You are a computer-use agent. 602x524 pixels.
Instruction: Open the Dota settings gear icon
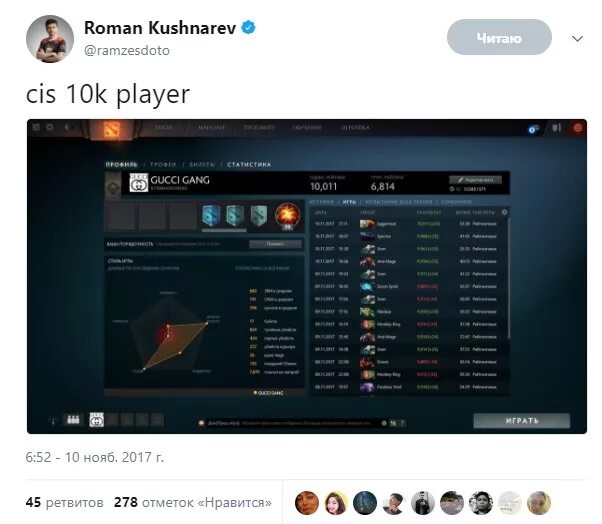coord(50,127)
